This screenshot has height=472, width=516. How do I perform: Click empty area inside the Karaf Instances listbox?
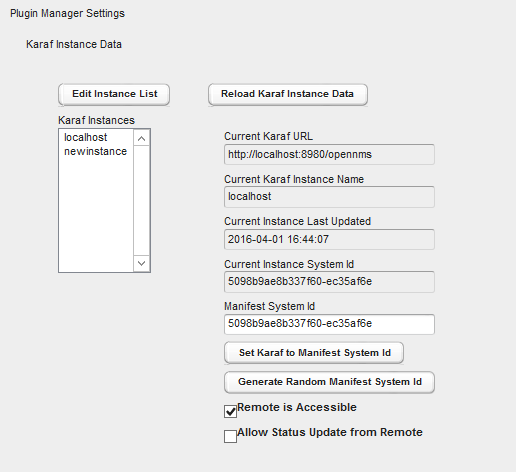click(96, 213)
